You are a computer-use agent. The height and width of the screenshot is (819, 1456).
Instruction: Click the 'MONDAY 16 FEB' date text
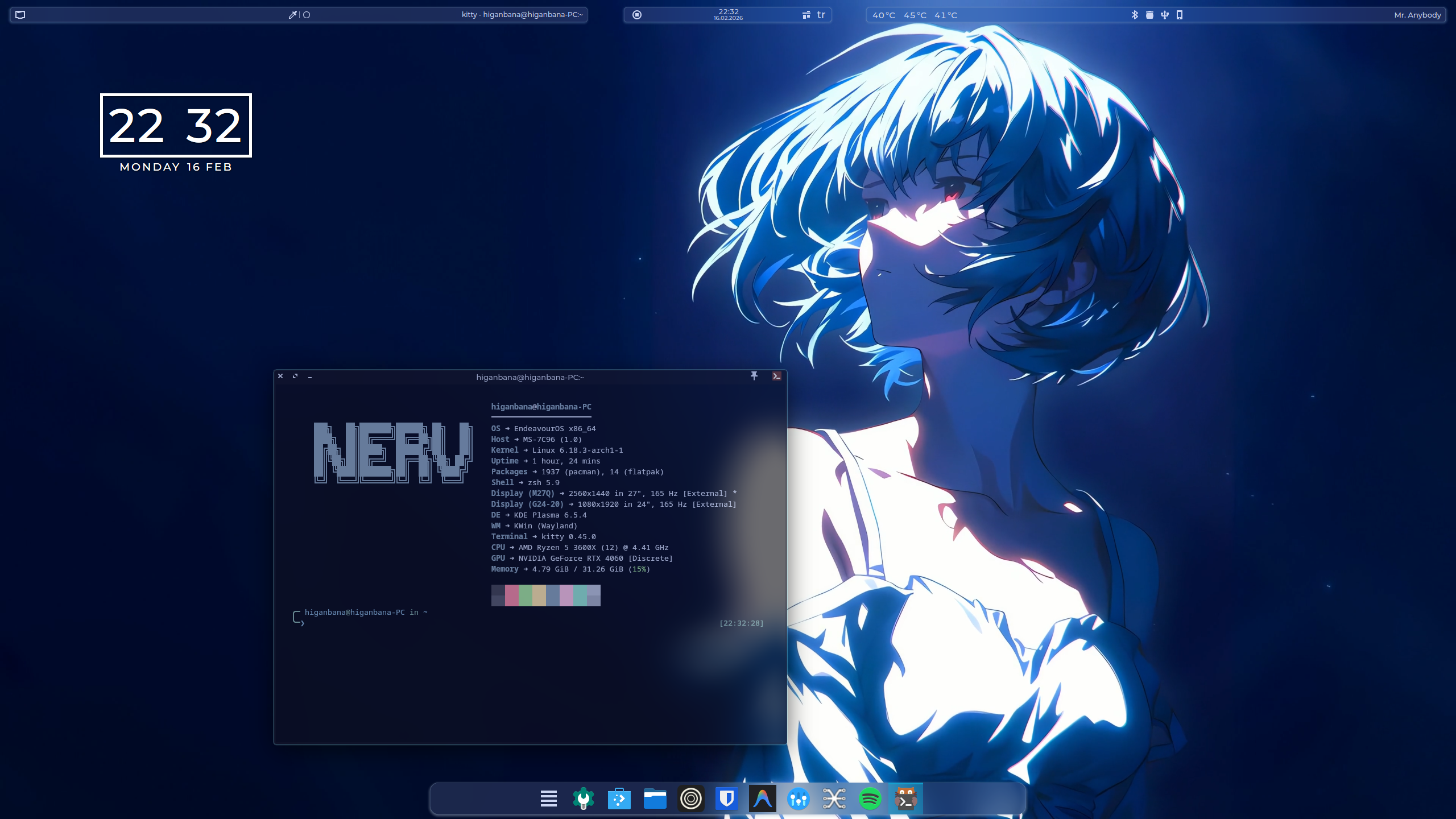click(x=176, y=167)
